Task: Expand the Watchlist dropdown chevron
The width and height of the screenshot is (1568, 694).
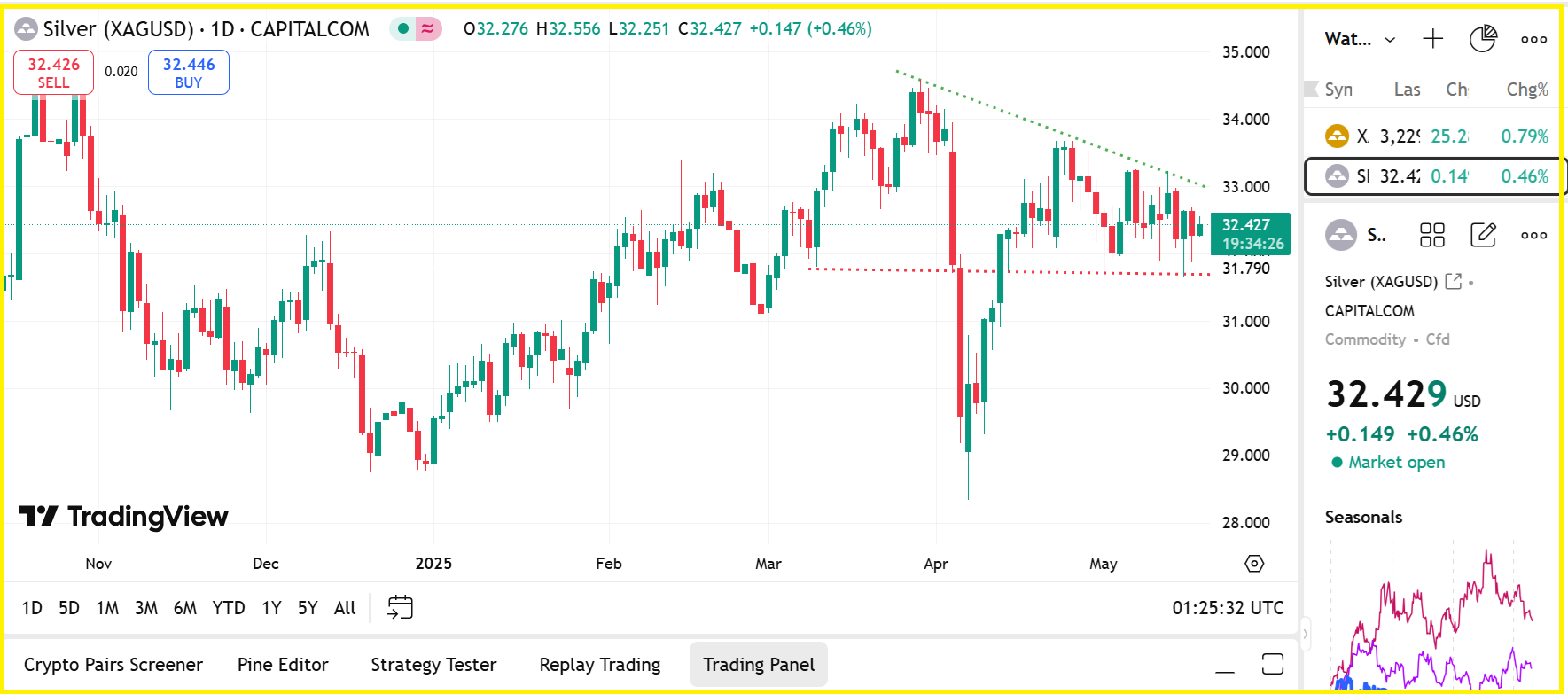Action: tap(1390, 40)
